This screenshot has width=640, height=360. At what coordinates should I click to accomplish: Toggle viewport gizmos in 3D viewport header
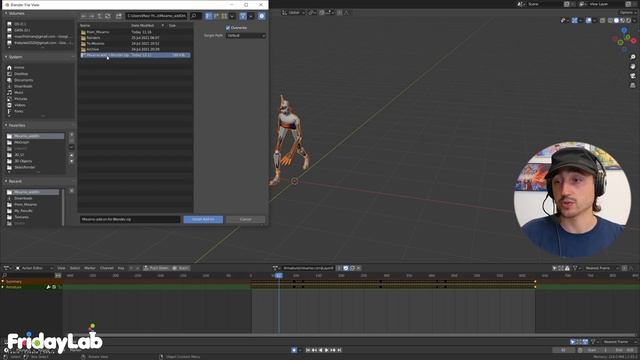(574, 20)
